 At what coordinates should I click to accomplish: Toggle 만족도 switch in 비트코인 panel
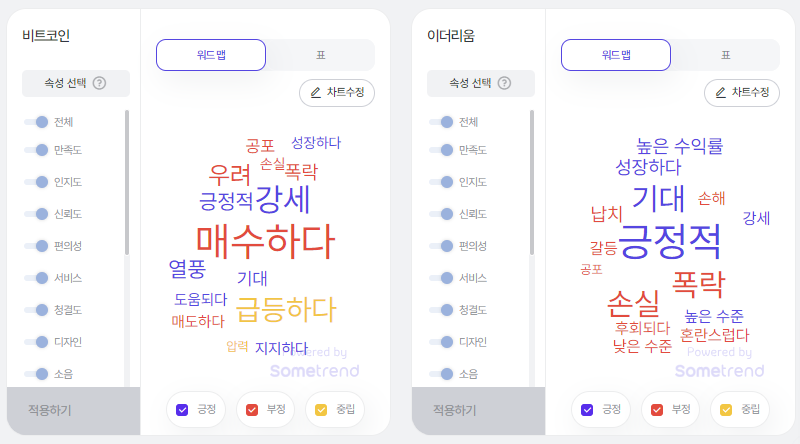pos(36,150)
